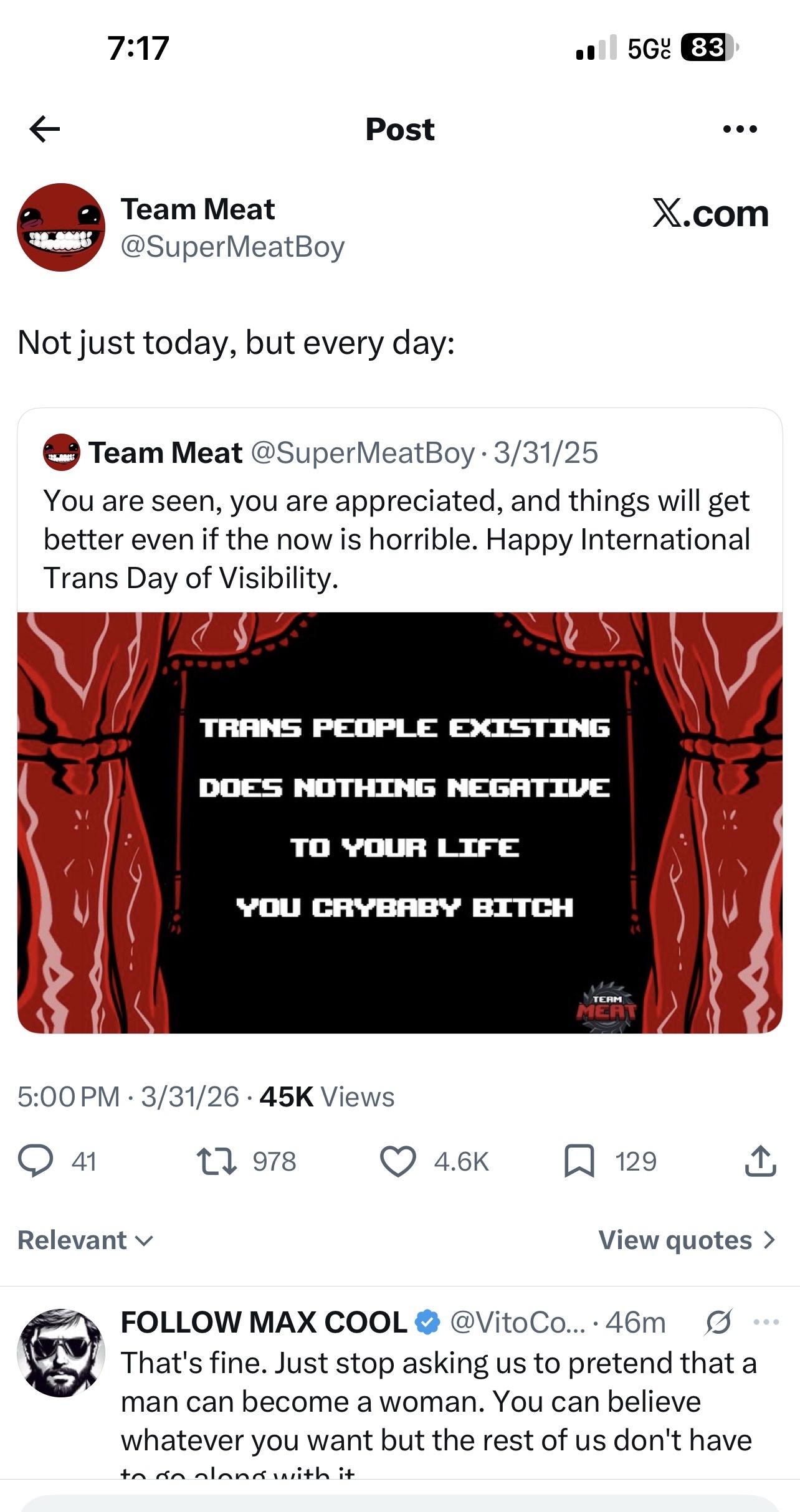Tap the slashed-circle icon on reply
Image resolution: width=800 pixels, height=1512 pixels.
(718, 1322)
